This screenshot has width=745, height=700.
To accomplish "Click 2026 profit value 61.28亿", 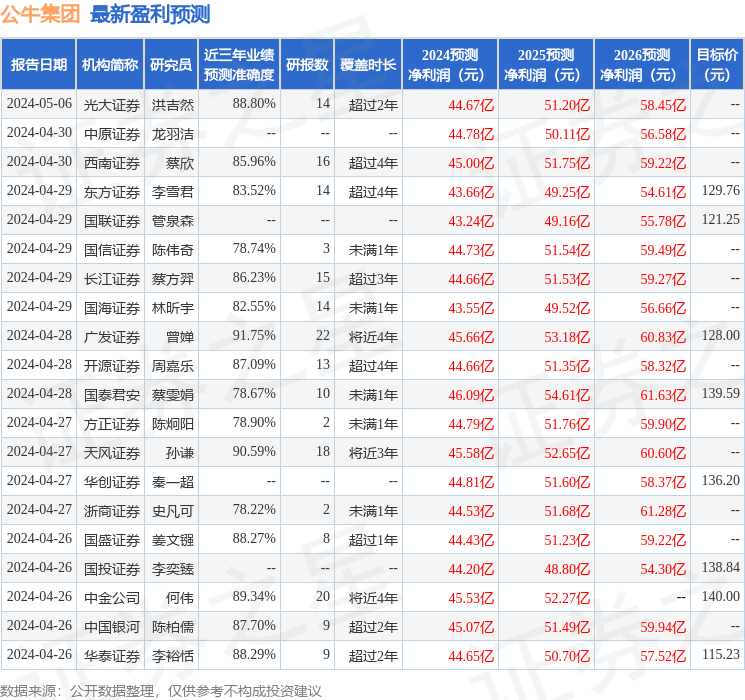I will click(663, 511).
